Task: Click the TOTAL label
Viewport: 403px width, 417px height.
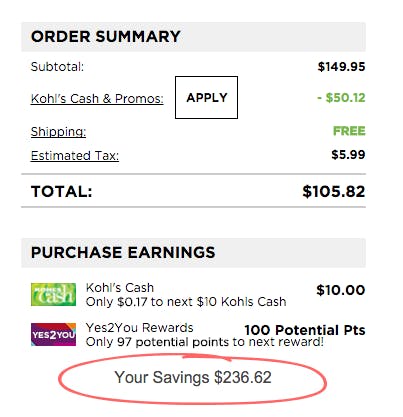Action: [61, 192]
